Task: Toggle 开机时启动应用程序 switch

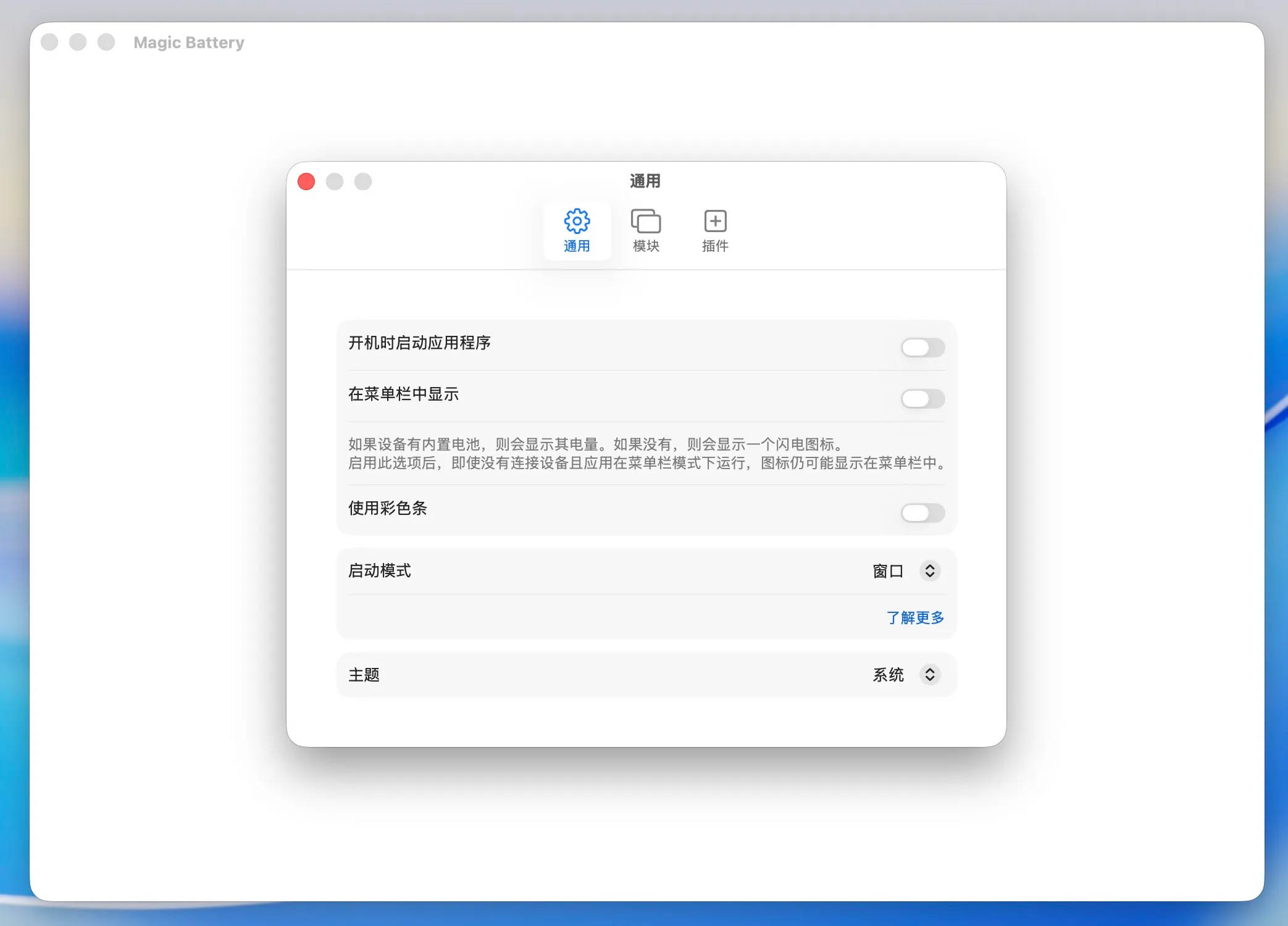Action: [922, 348]
